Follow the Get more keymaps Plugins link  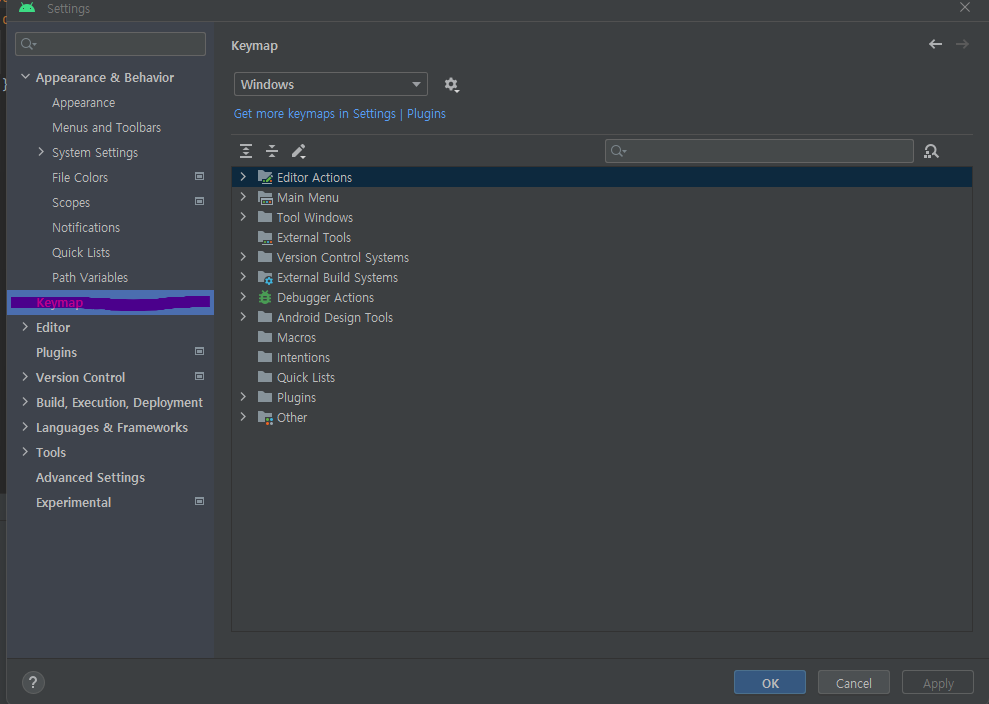(x=339, y=114)
